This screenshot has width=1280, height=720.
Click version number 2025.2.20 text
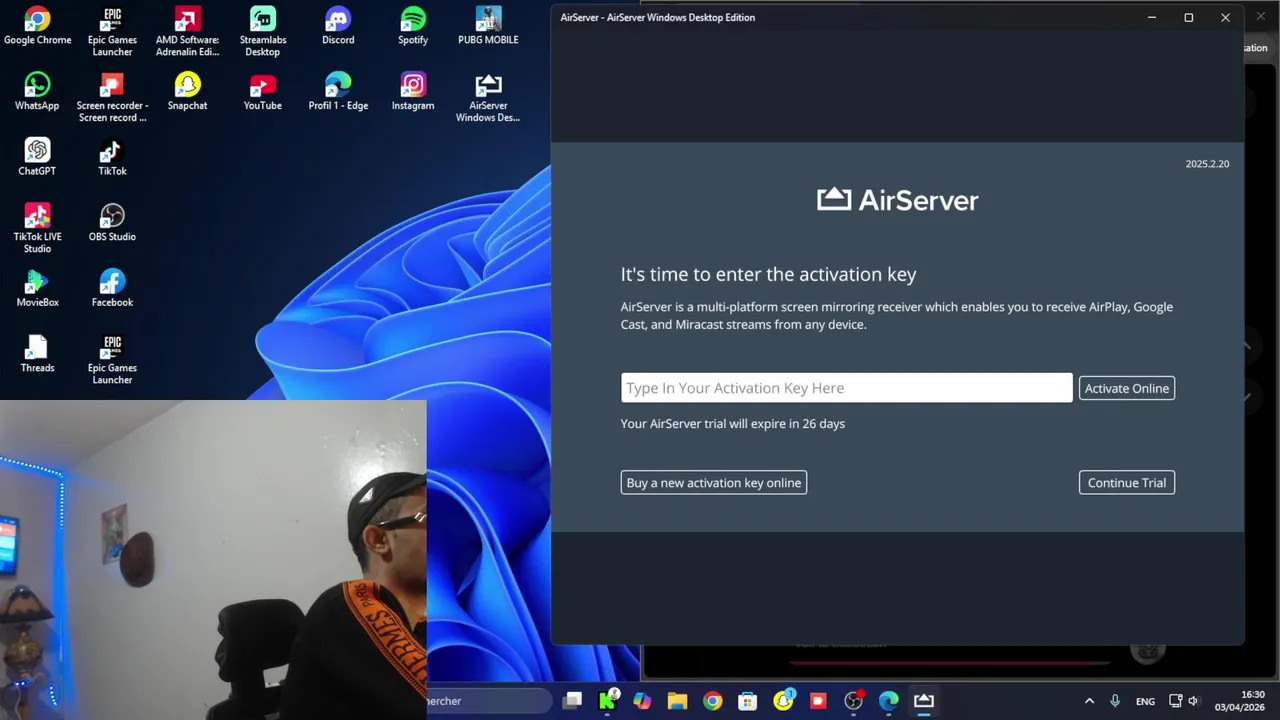coord(1207,163)
